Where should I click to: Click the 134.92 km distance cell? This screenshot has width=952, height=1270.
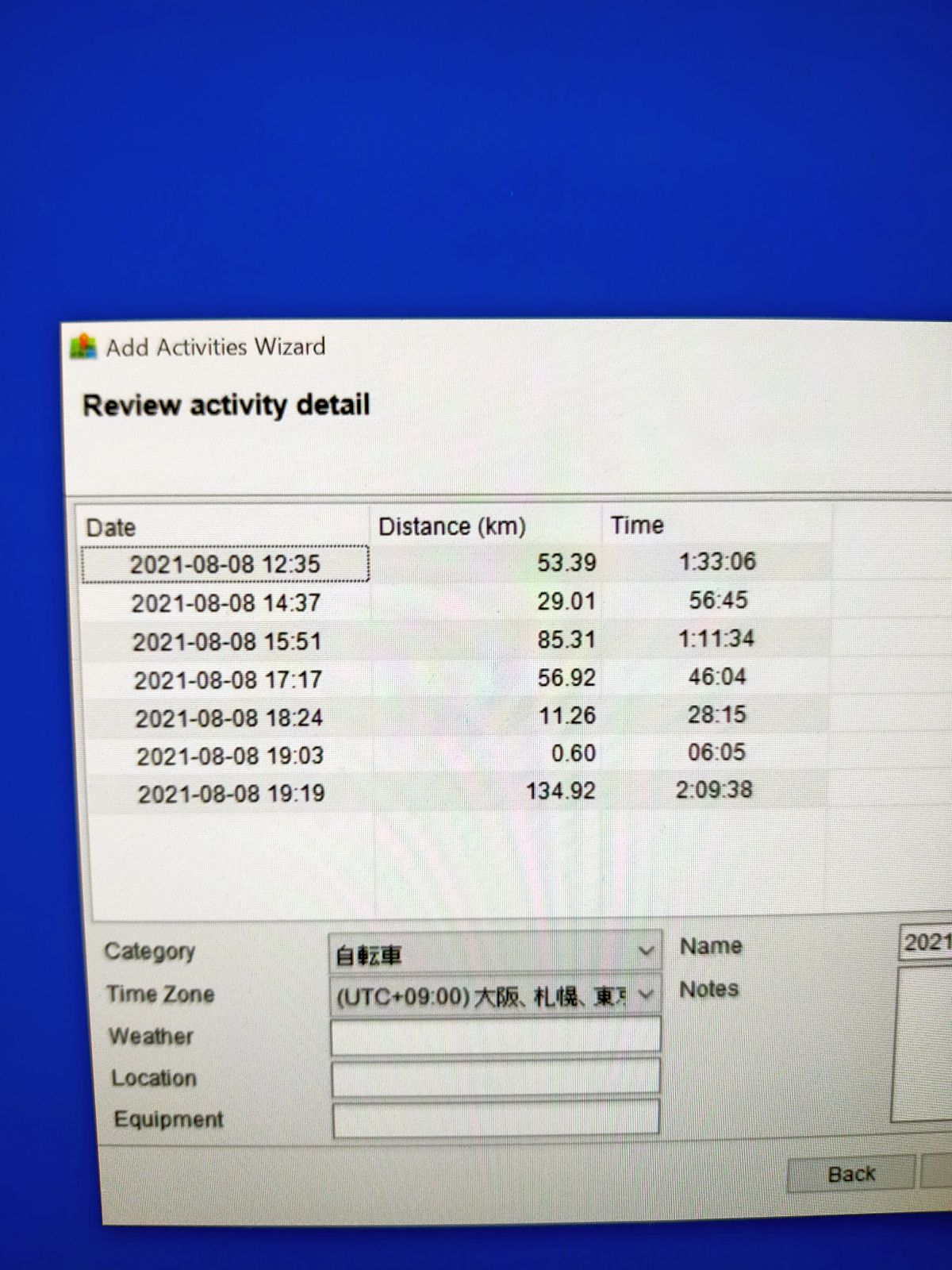(x=560, y=791)
